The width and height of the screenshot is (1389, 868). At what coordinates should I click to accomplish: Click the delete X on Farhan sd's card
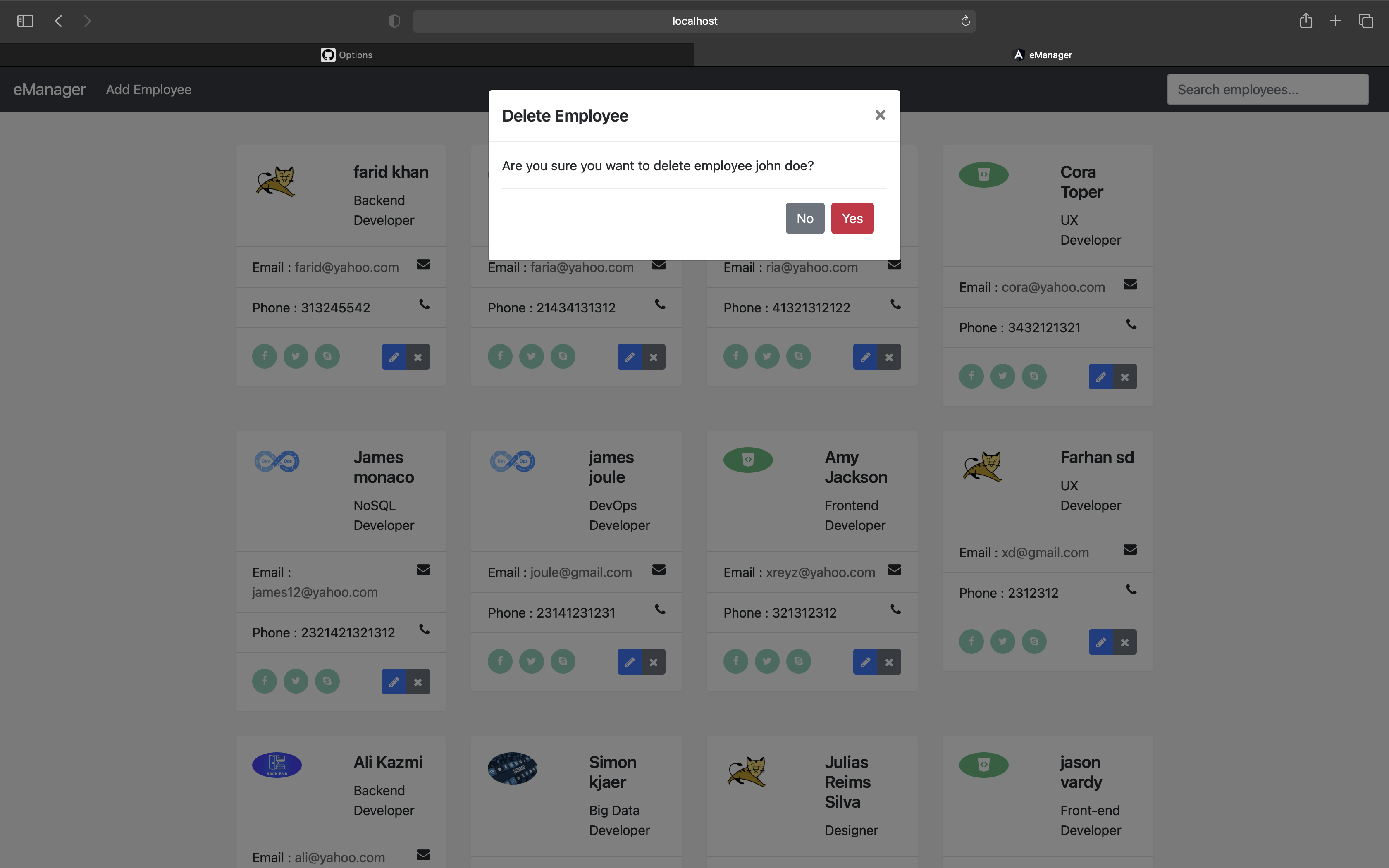(x=1124, y=642)
